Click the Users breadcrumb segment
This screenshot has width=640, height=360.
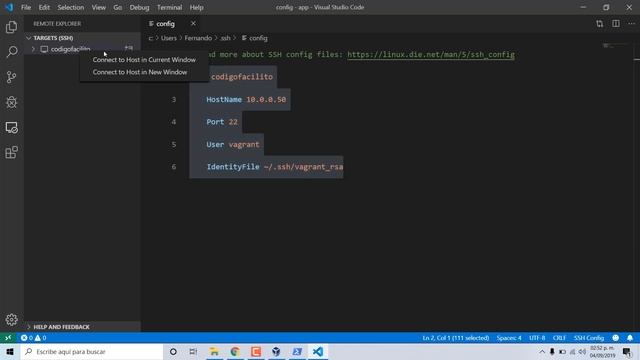coord(169,38)
